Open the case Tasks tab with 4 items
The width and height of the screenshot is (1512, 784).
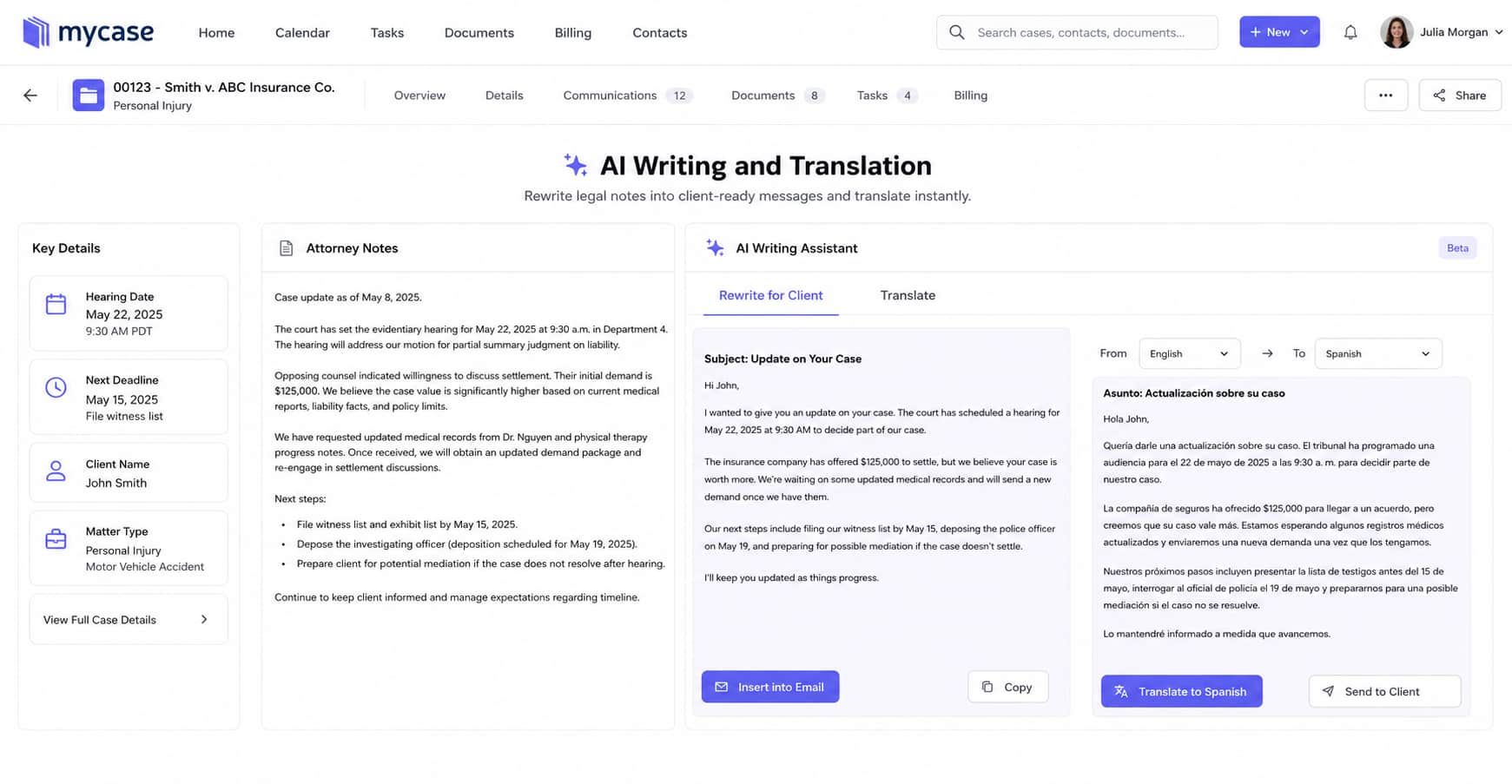(x=887, y=96)
